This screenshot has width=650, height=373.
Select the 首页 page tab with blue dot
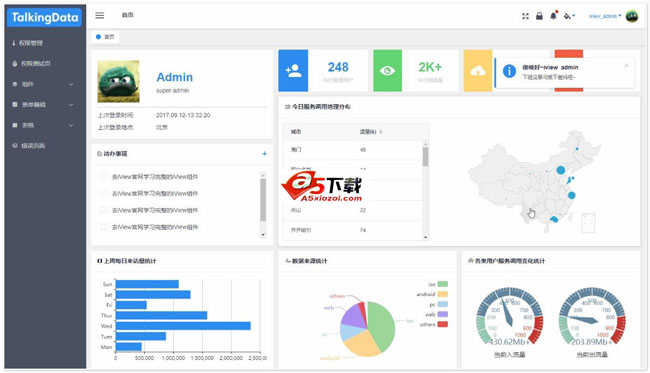[x=105, y=37]
